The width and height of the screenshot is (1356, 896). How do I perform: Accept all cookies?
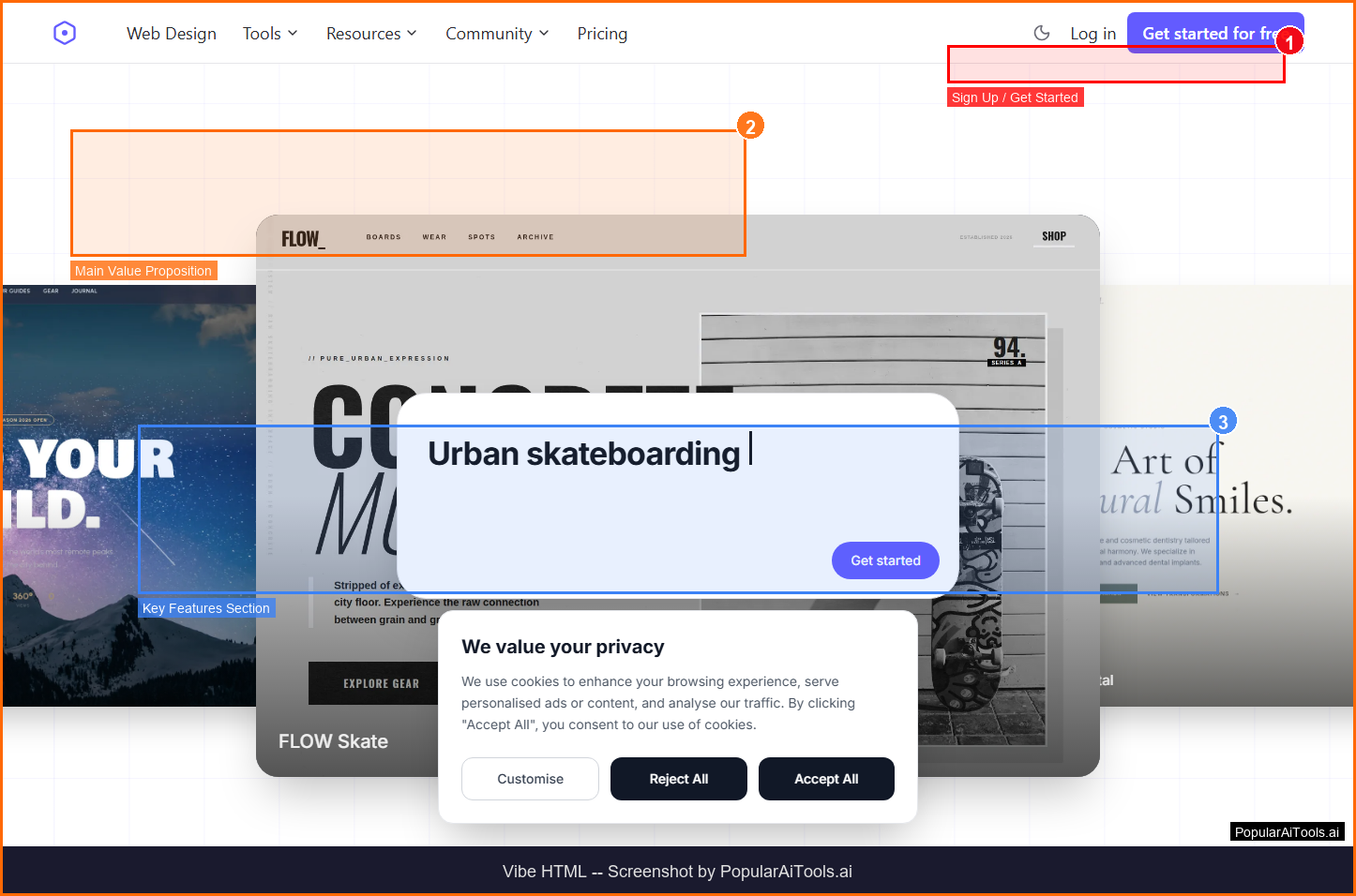[x=825, y=779]
